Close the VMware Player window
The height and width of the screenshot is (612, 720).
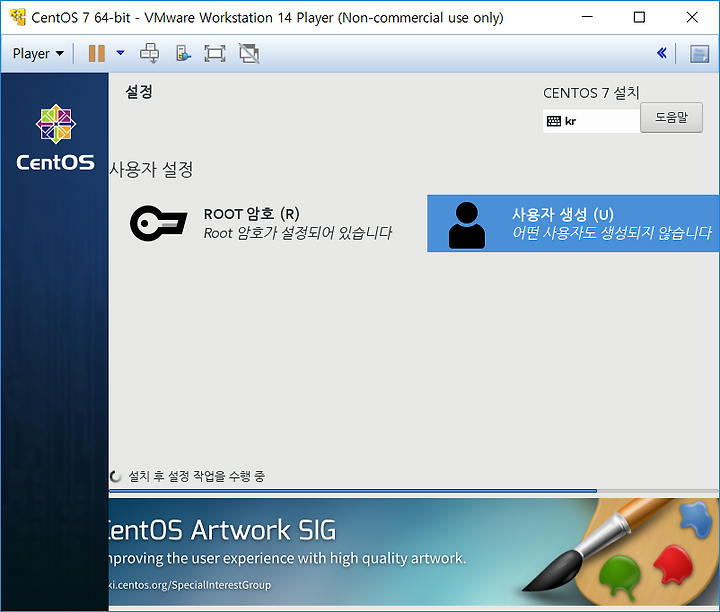692,17
